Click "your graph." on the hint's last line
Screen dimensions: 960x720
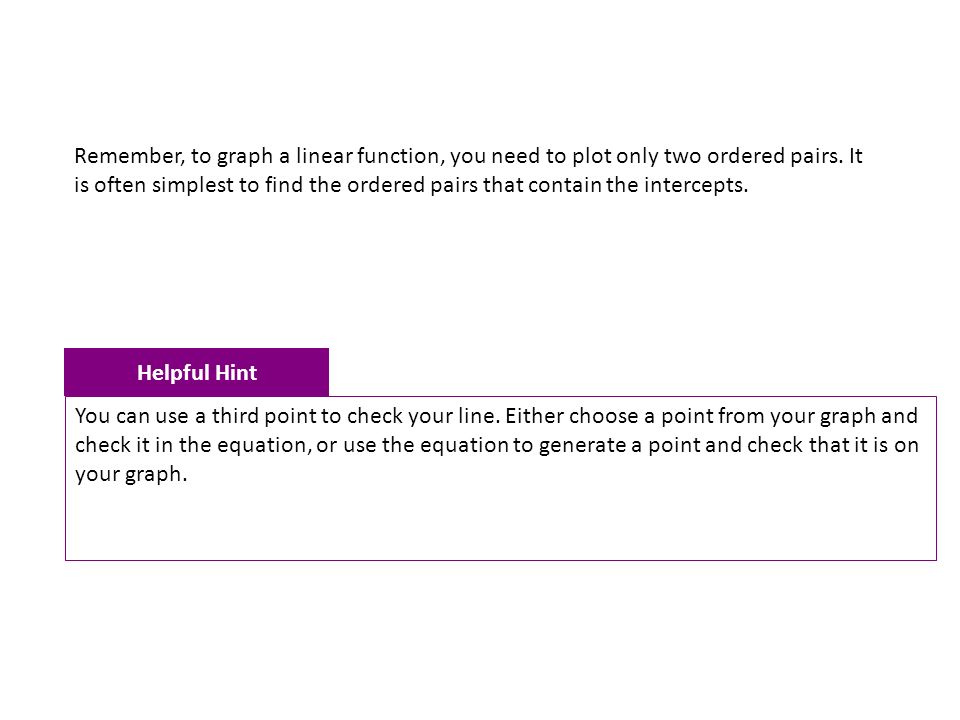[x=131, y=474]
